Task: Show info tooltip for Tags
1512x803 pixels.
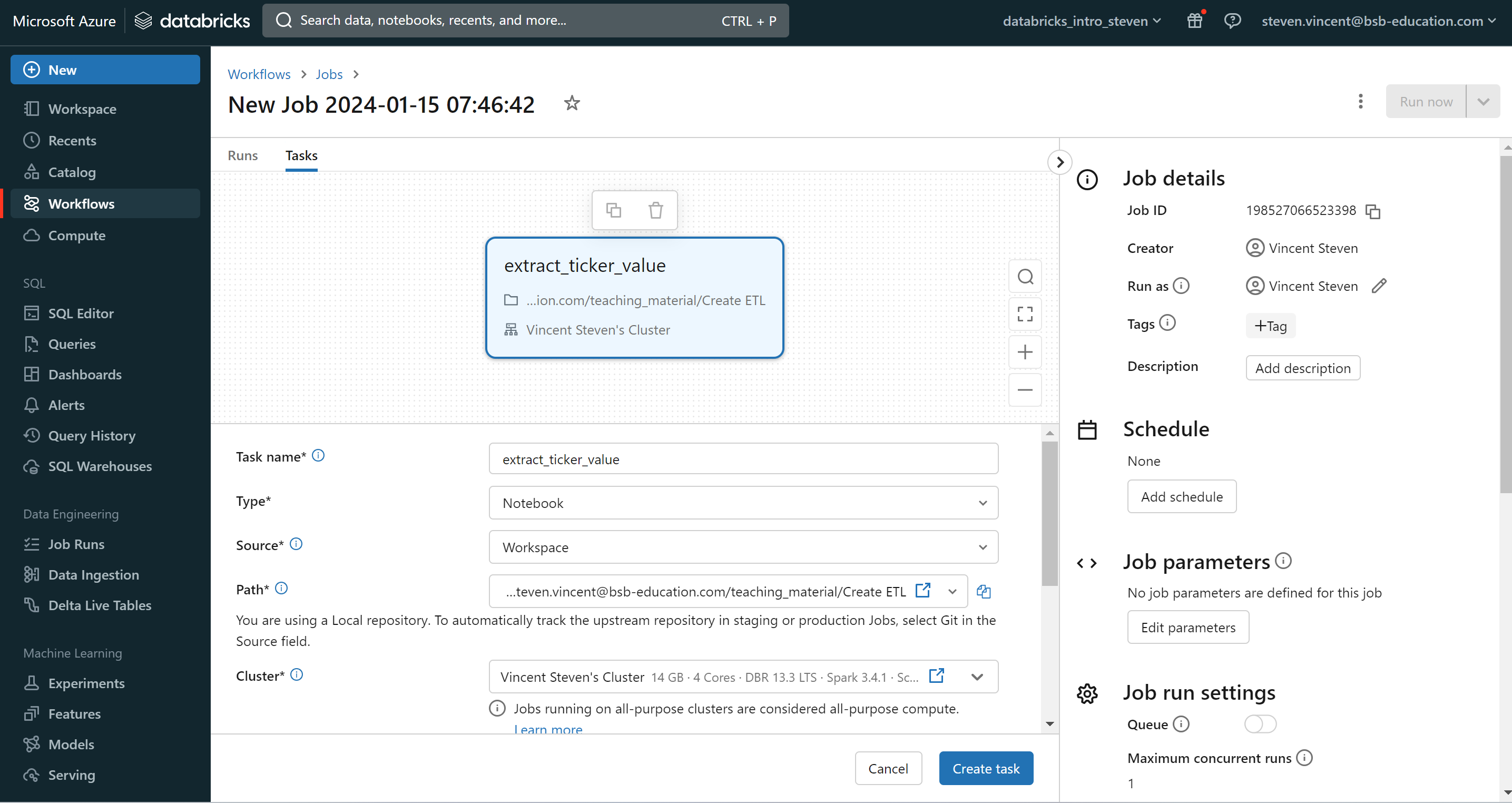Action: (1167, 323)
